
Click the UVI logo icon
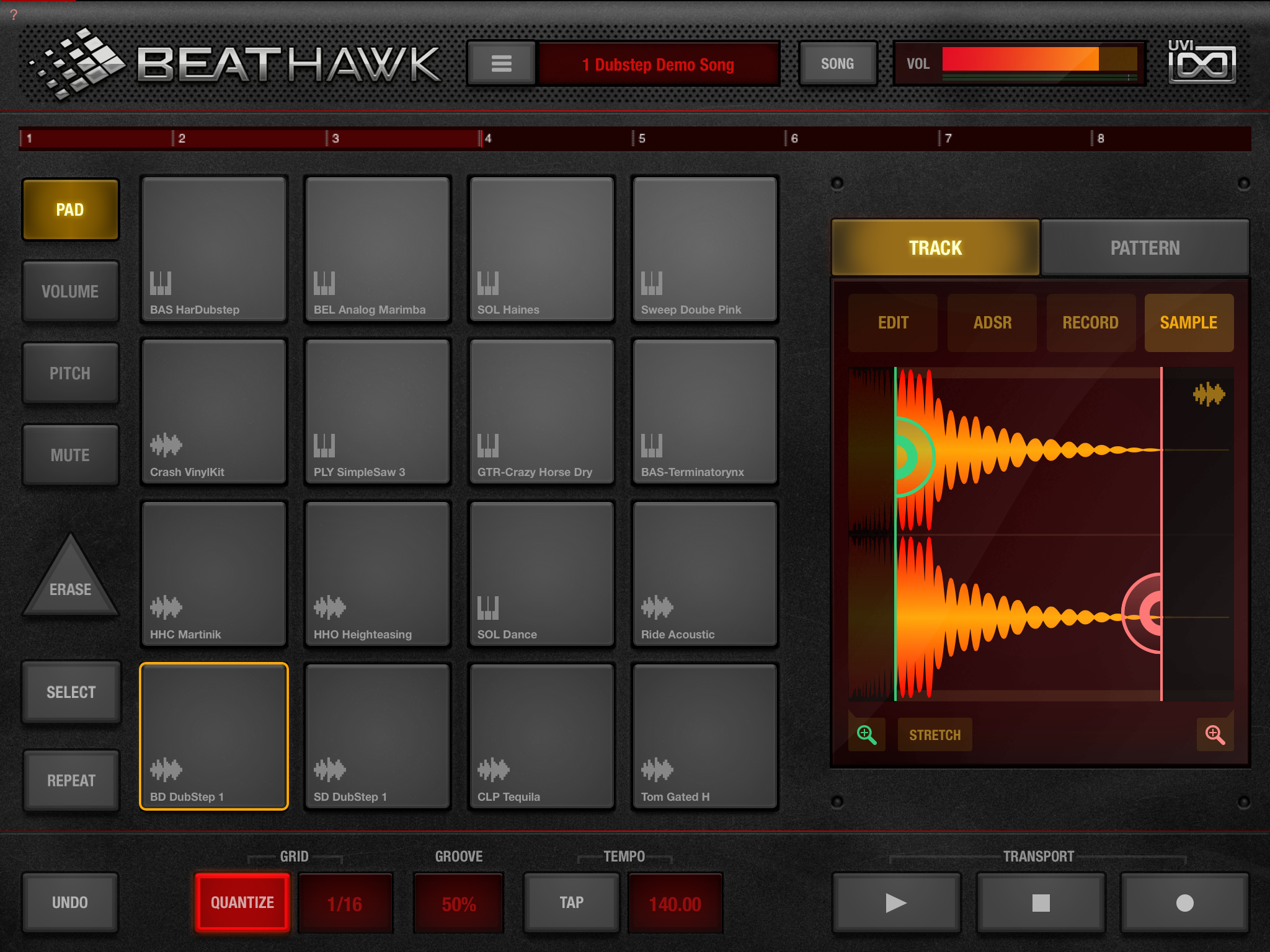coord(1202,62)
